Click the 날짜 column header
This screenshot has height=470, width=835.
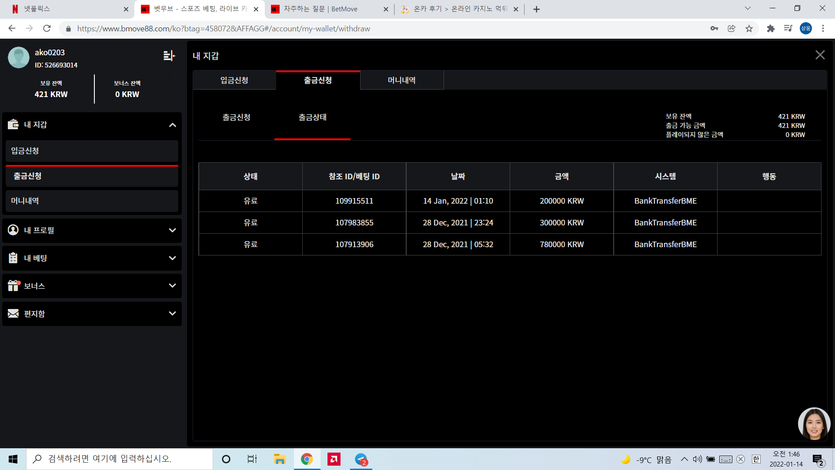[458, 177]
